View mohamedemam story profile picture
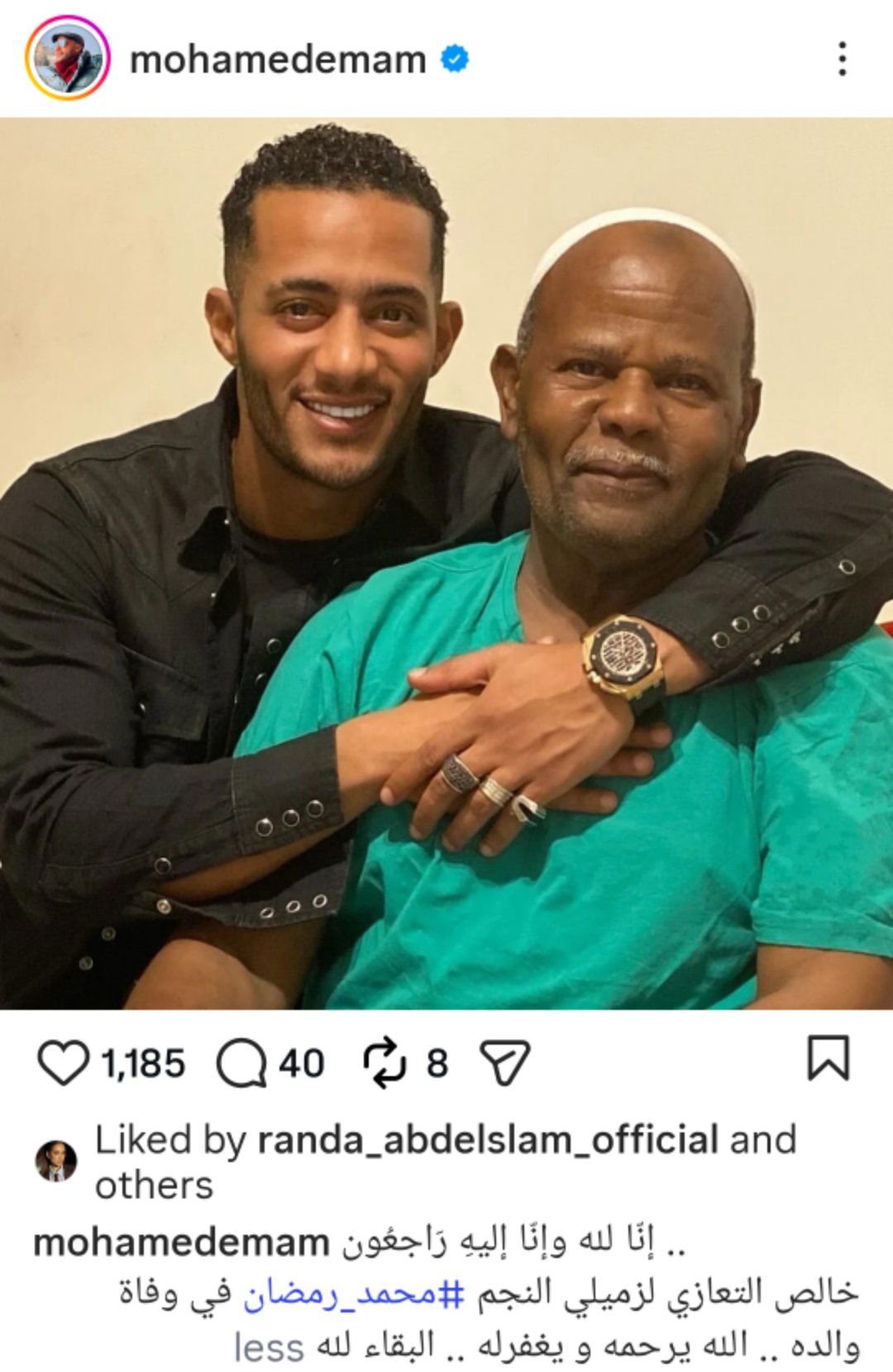The image size is (893, 1372). point(68,58)
